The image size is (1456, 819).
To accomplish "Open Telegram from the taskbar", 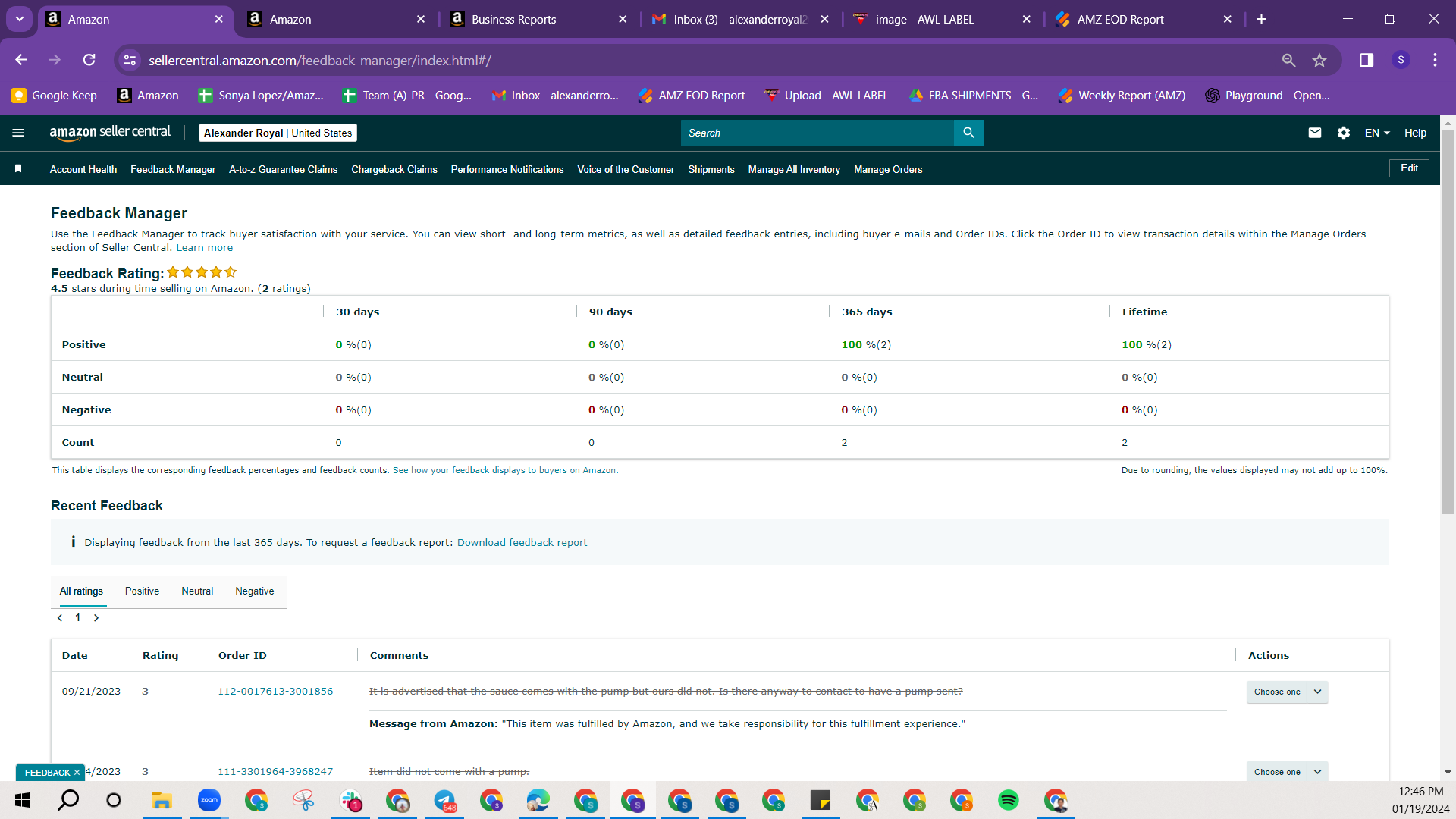I will (444, 800).
